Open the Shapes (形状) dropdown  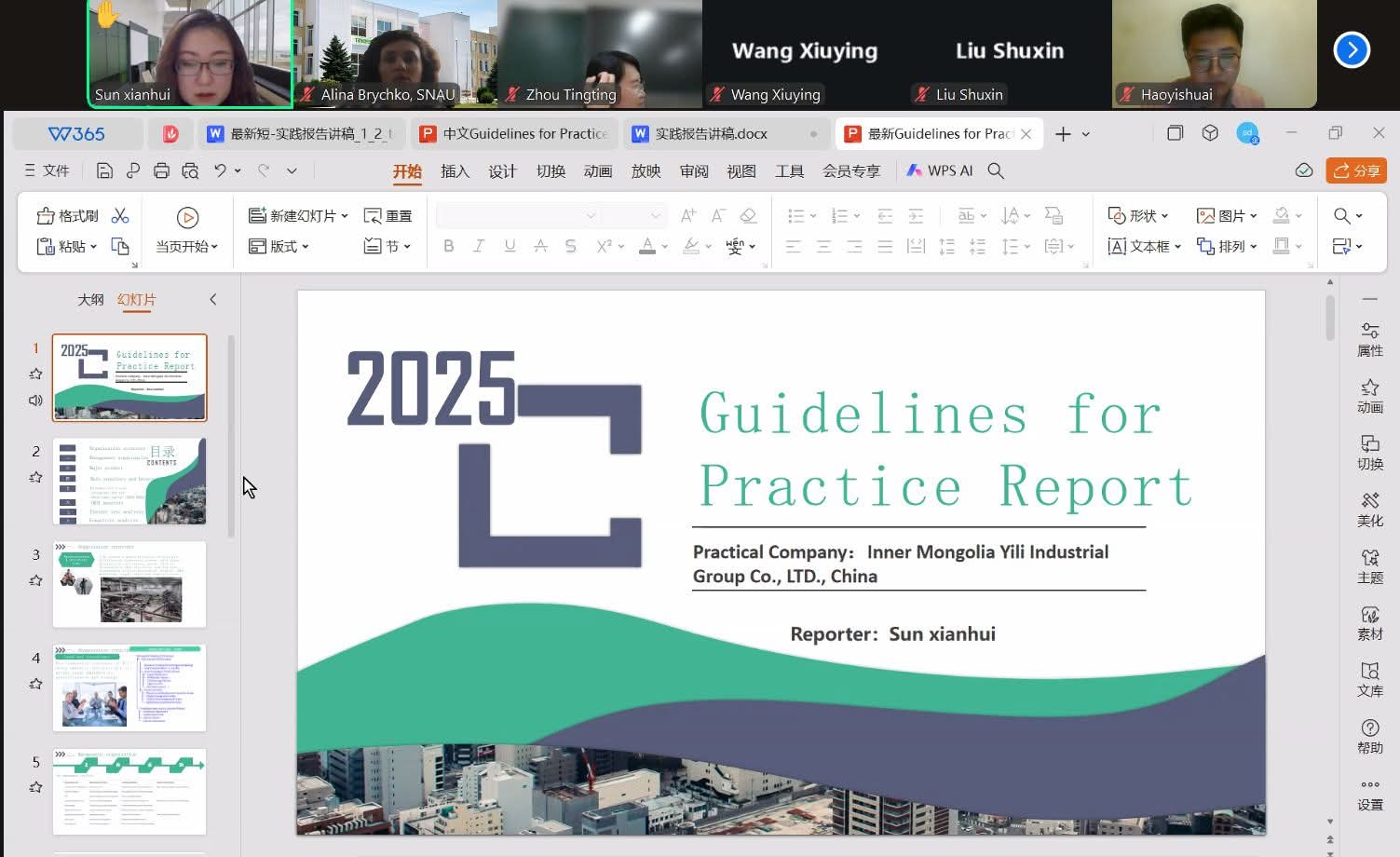point(1164,216)
